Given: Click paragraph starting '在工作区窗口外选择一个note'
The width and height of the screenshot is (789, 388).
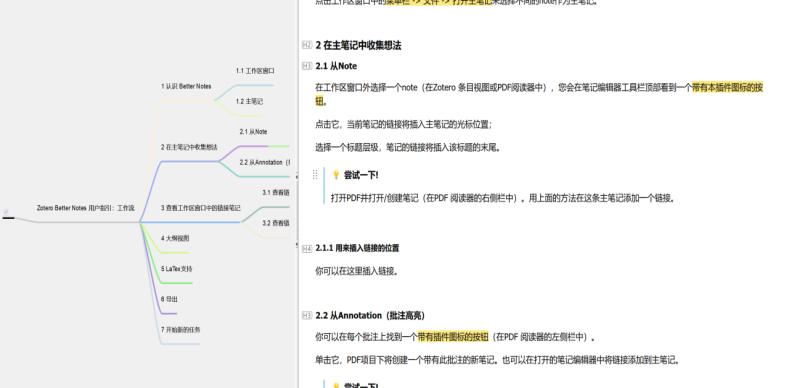Looking at the screenshot, I should coord(539,94).
